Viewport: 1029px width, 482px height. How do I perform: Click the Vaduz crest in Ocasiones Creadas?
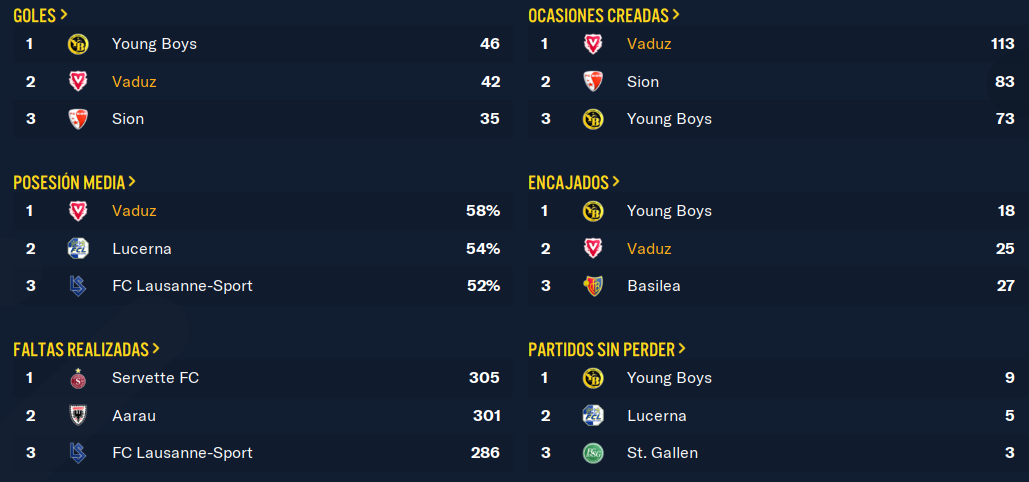tap(593, 44)
